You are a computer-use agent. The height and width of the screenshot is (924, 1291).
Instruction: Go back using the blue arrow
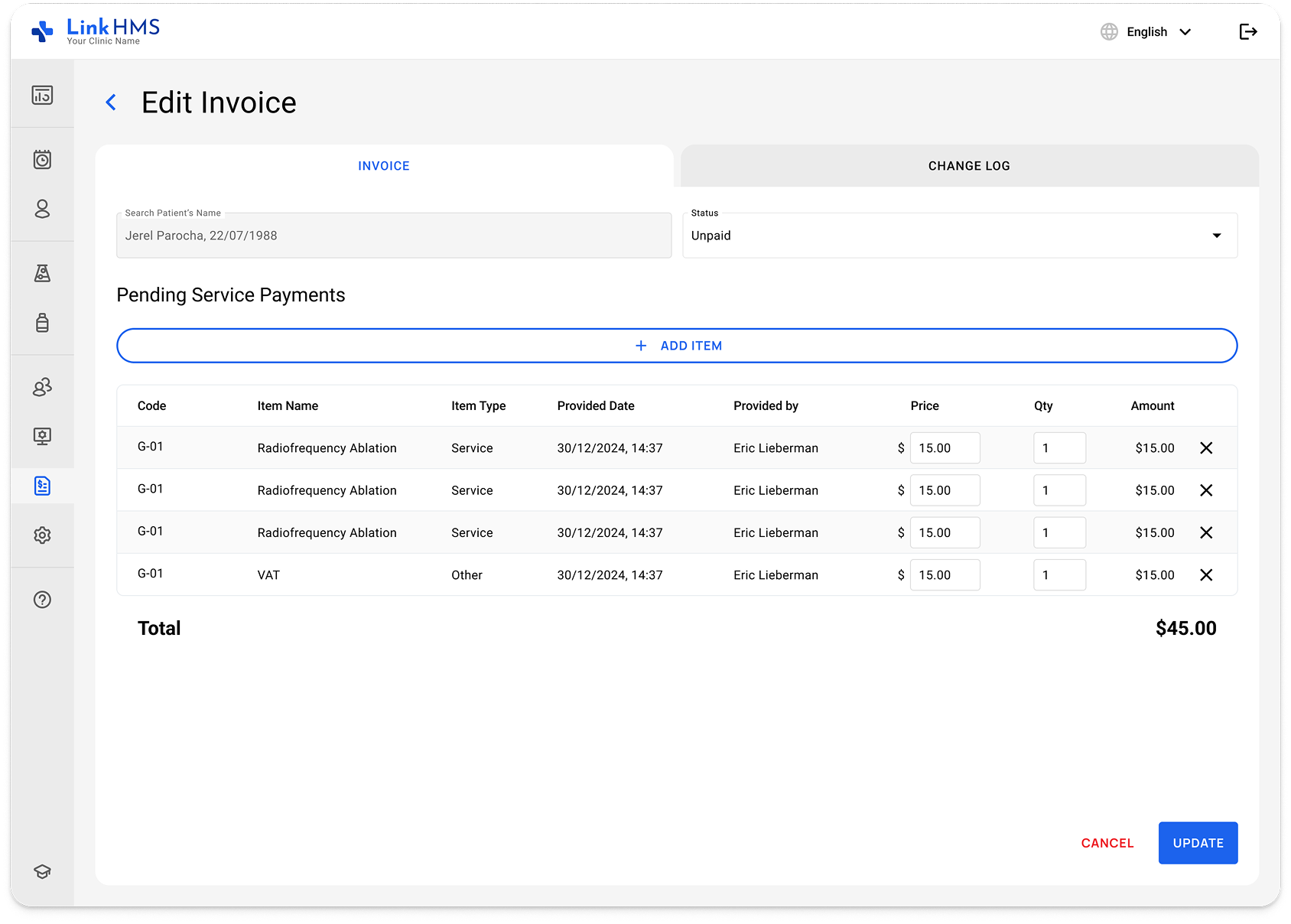pyautogui.click(x=111, y=102)
